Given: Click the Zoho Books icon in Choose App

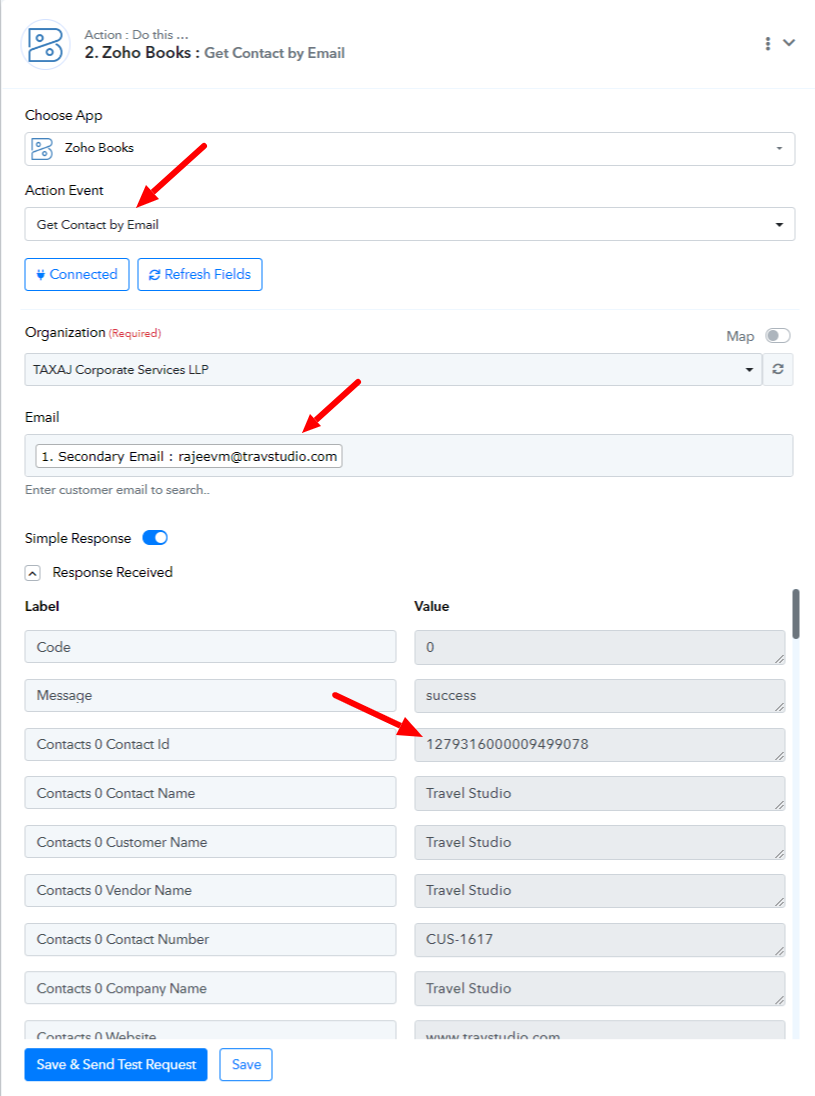Looking at the screenshot, I should tap(42, 148).
